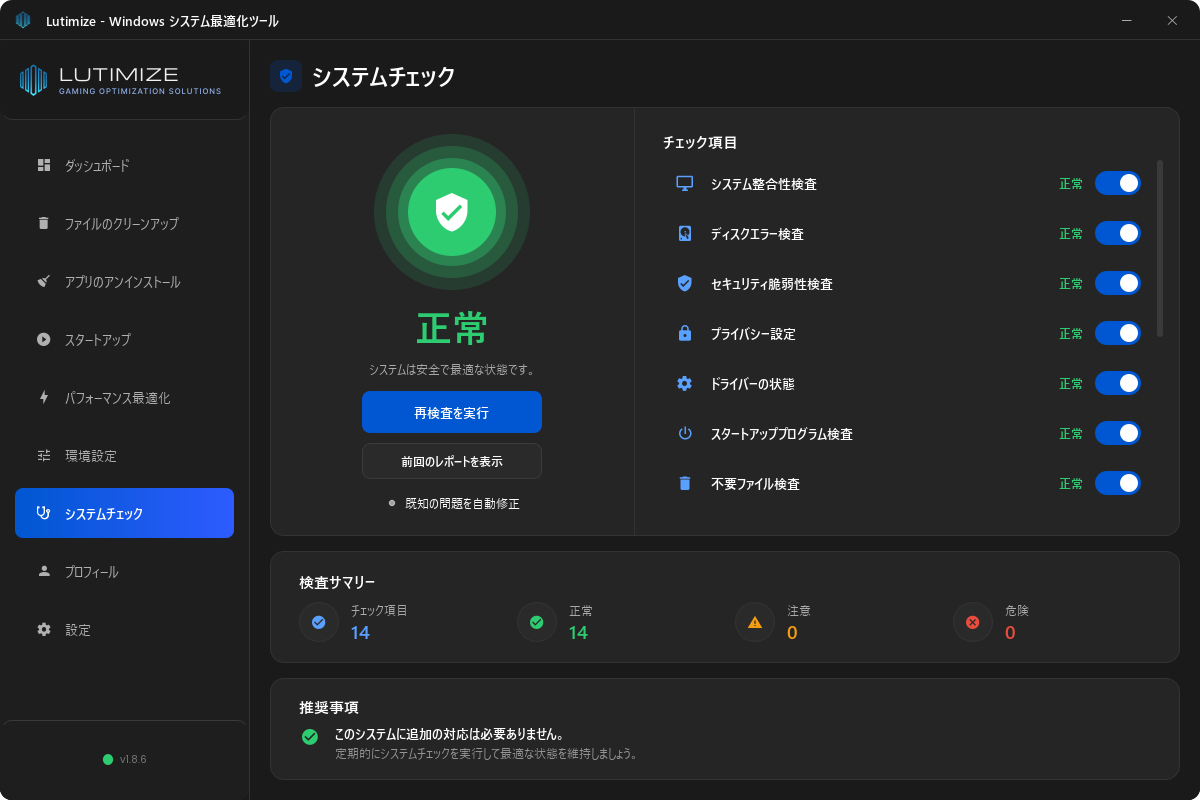Click the 検査サマリー heading

click(337, 582)
